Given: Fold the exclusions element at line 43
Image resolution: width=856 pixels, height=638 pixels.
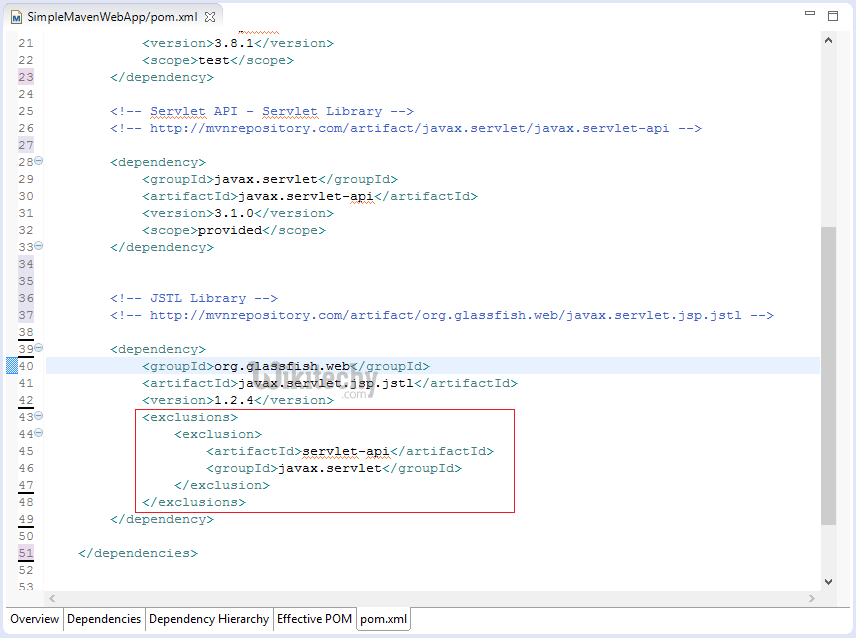Looking at the screenshot, I should (39, 416).
